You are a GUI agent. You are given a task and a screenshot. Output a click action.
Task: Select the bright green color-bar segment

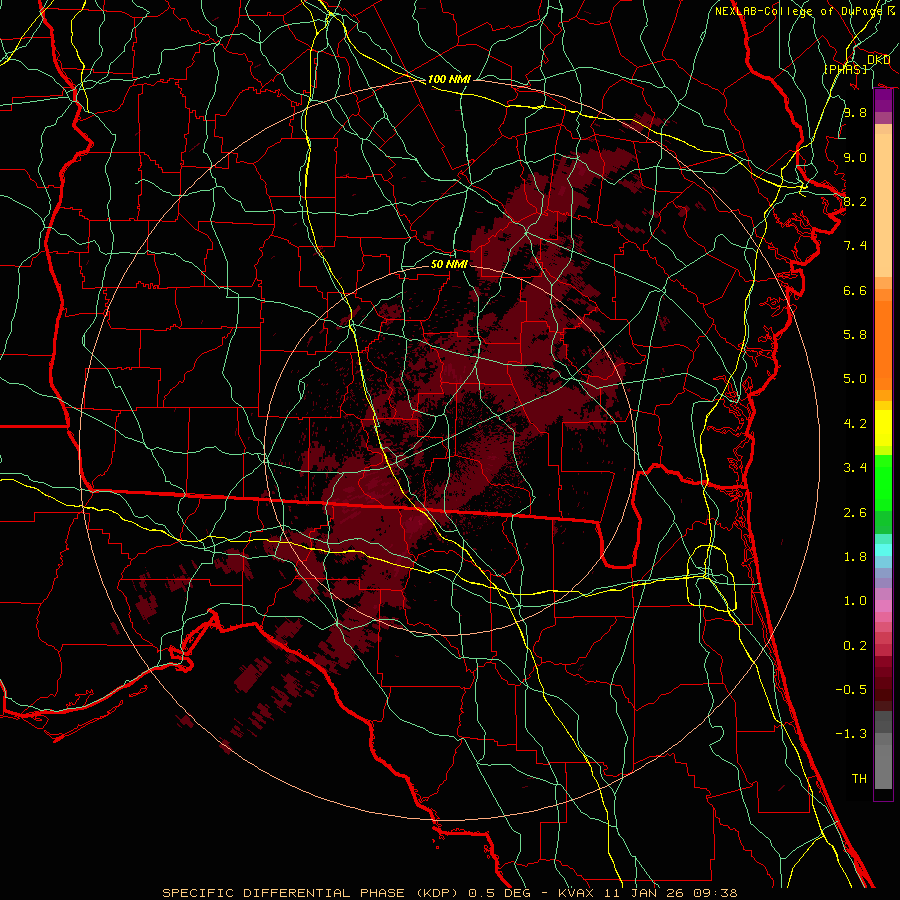tap(883, 482)
